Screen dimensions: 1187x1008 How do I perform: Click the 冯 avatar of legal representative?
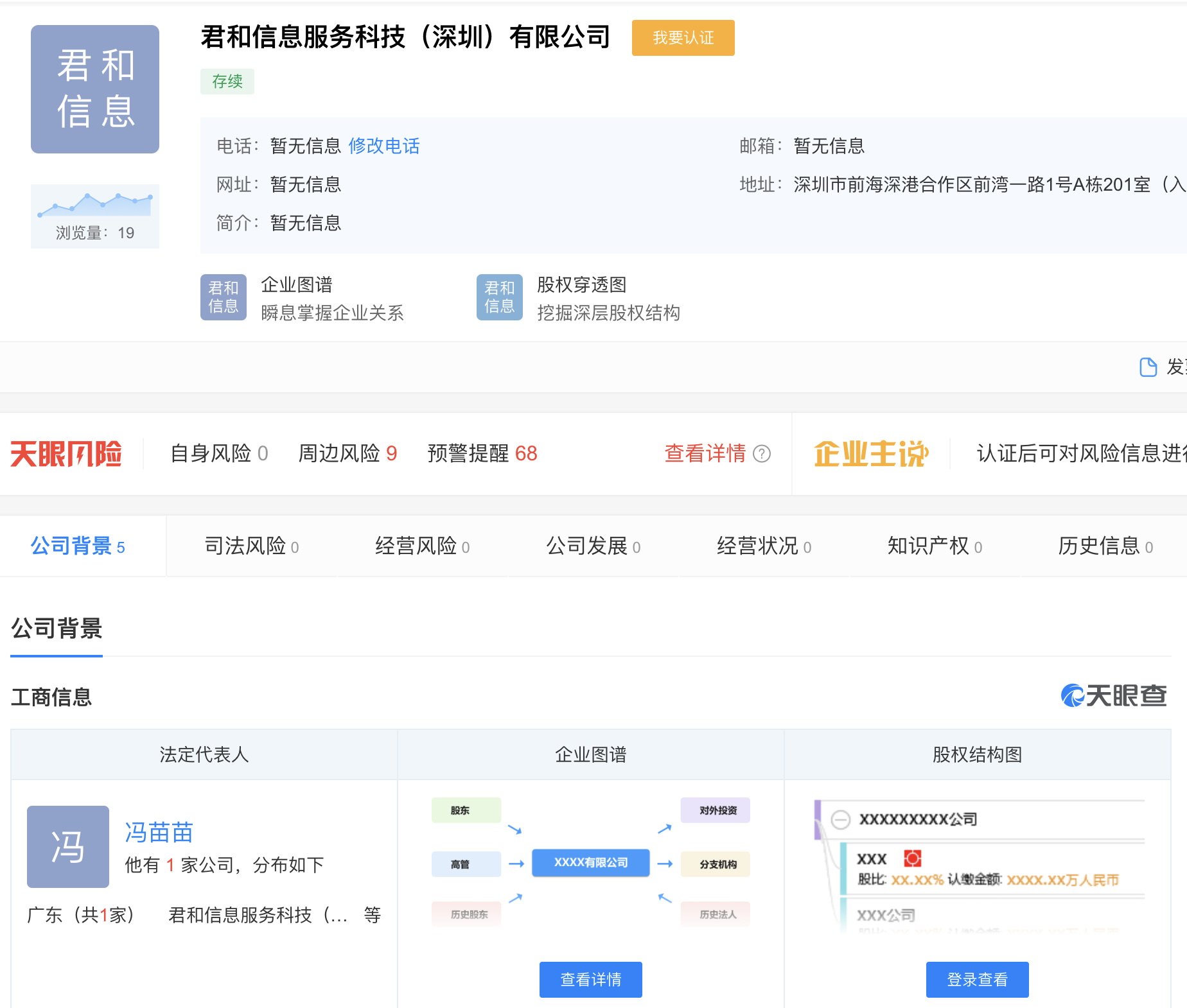coord(68,847)
